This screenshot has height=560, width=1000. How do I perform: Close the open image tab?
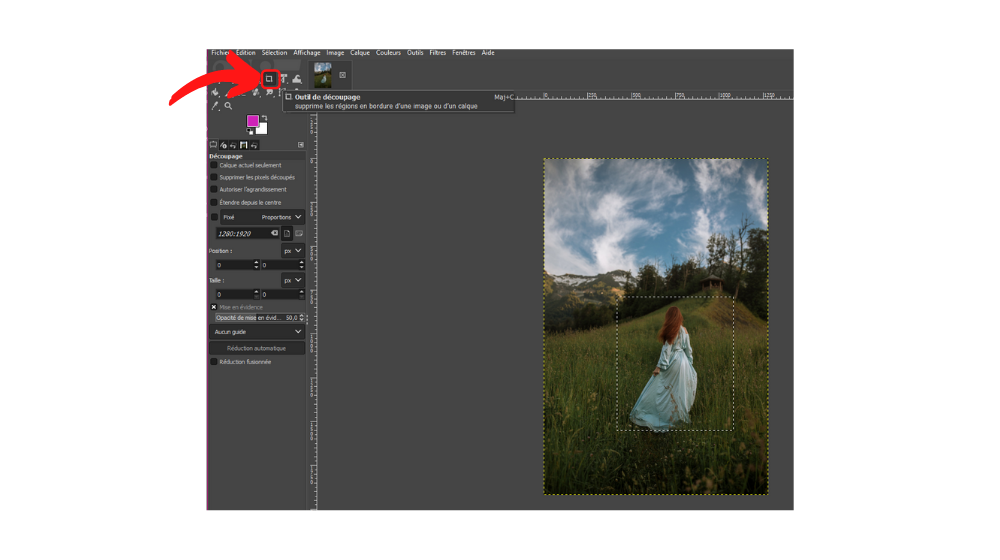tap(342, 75)
